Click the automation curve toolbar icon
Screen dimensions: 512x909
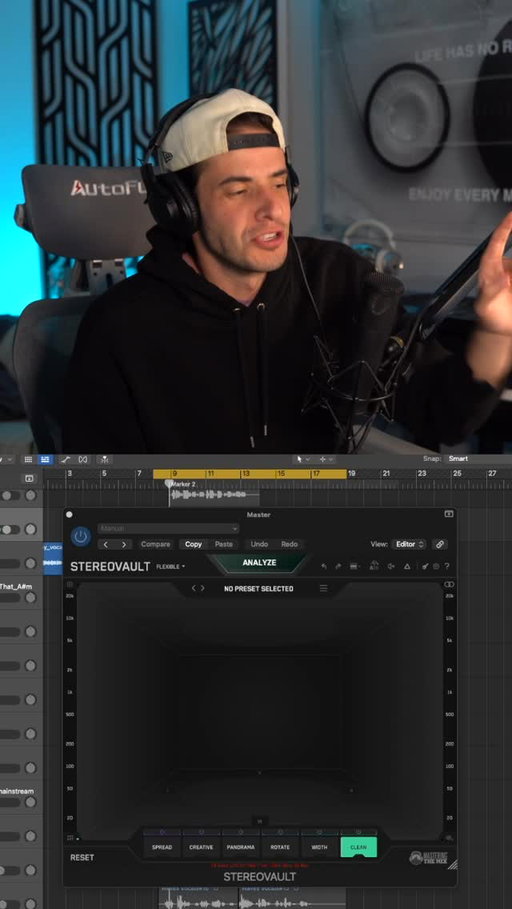click(65, 459)
